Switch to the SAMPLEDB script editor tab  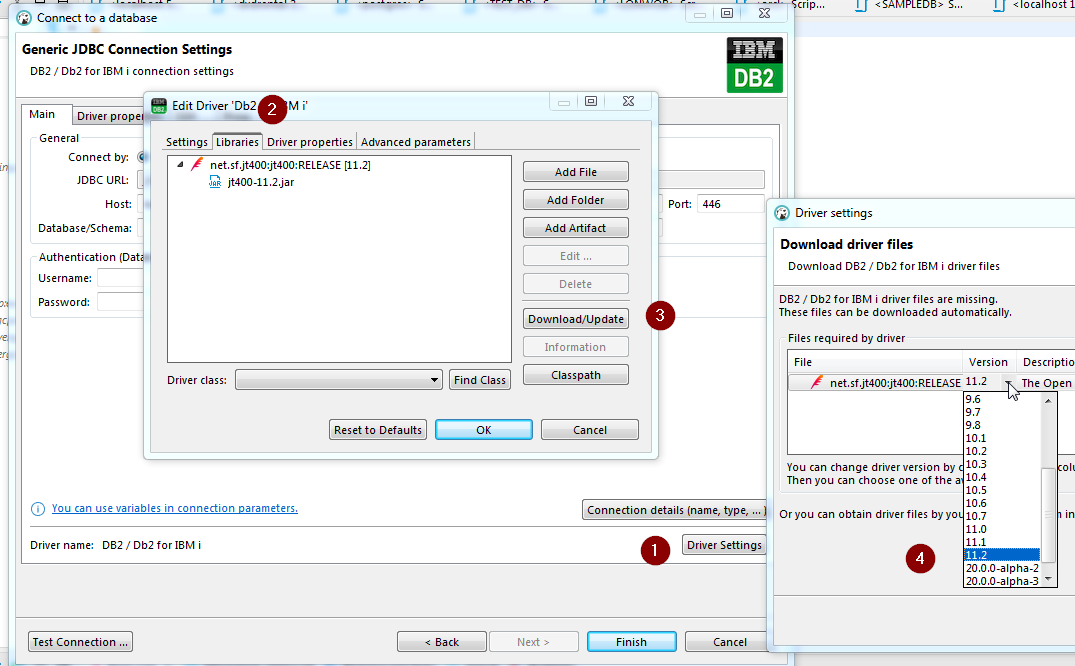(908, 5)
